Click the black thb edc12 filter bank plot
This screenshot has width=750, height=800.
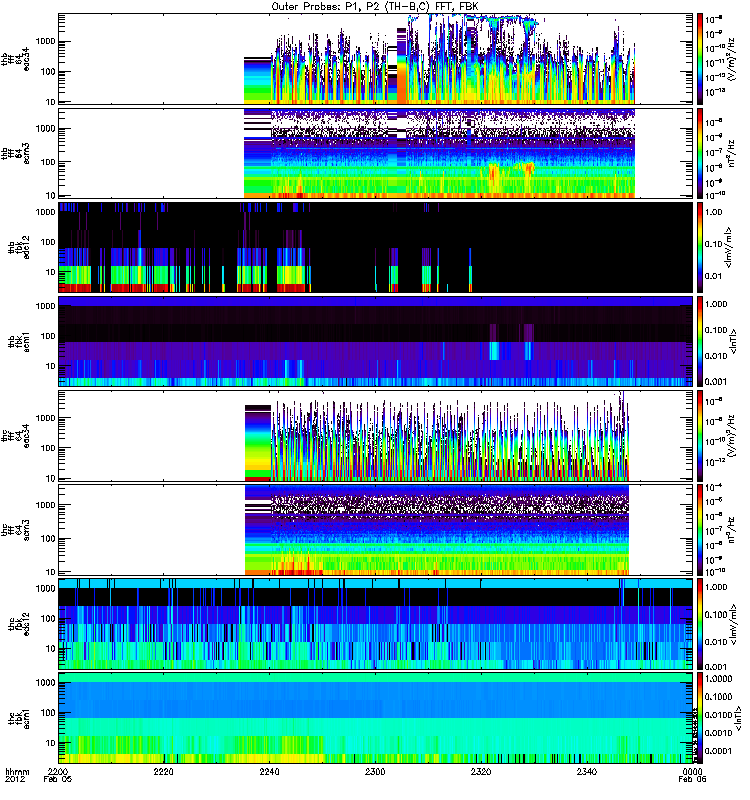pyautogui.click(x=375, y=247)
